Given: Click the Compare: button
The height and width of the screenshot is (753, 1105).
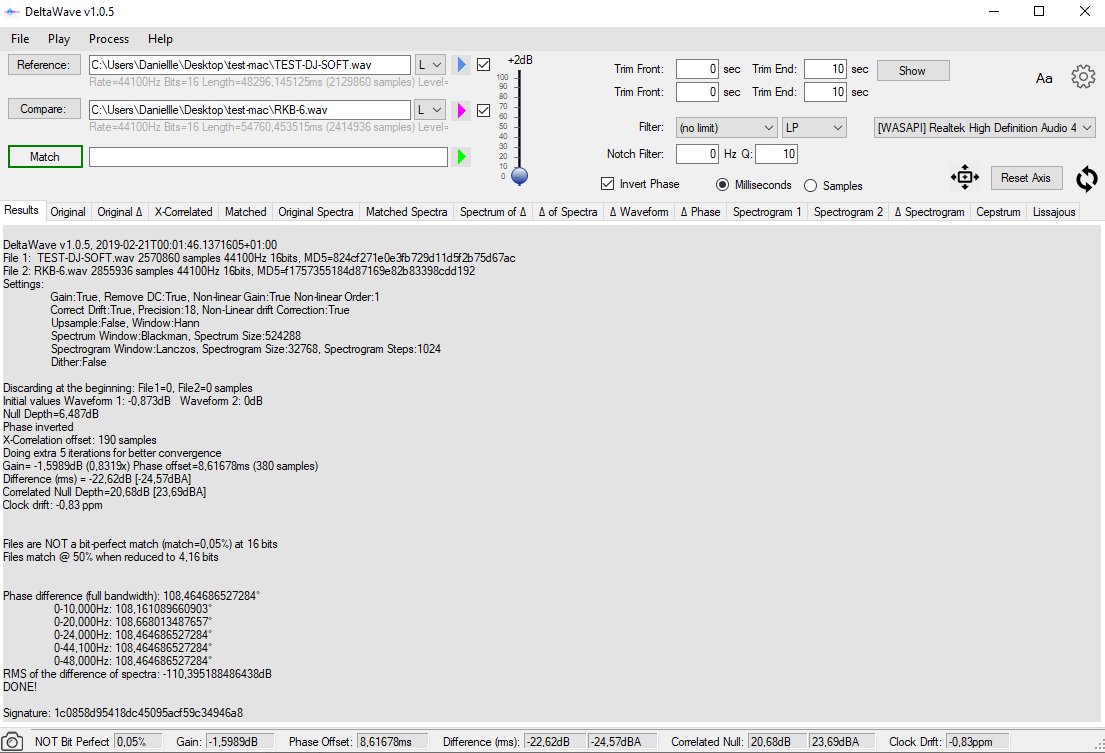Looking at the screenshot, I should [44, 109].
